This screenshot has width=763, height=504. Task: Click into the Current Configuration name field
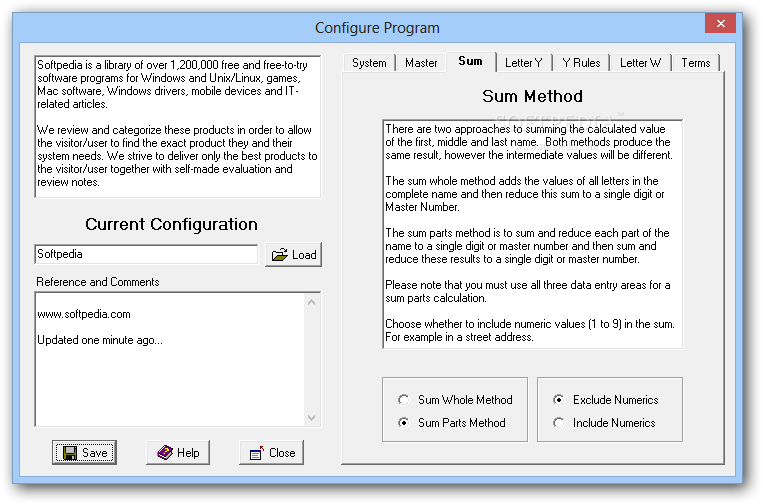[x=146, y=254]
